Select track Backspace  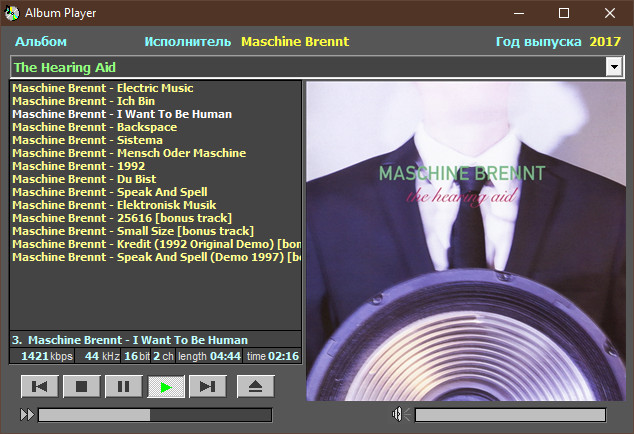pos(95,127)
